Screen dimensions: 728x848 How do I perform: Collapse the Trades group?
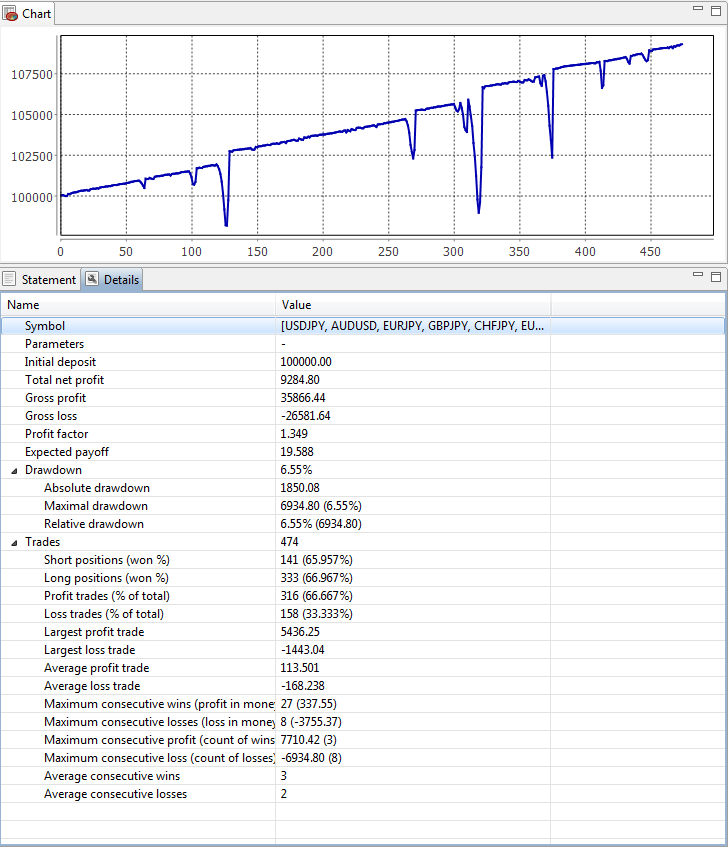[x=14, y=542]
